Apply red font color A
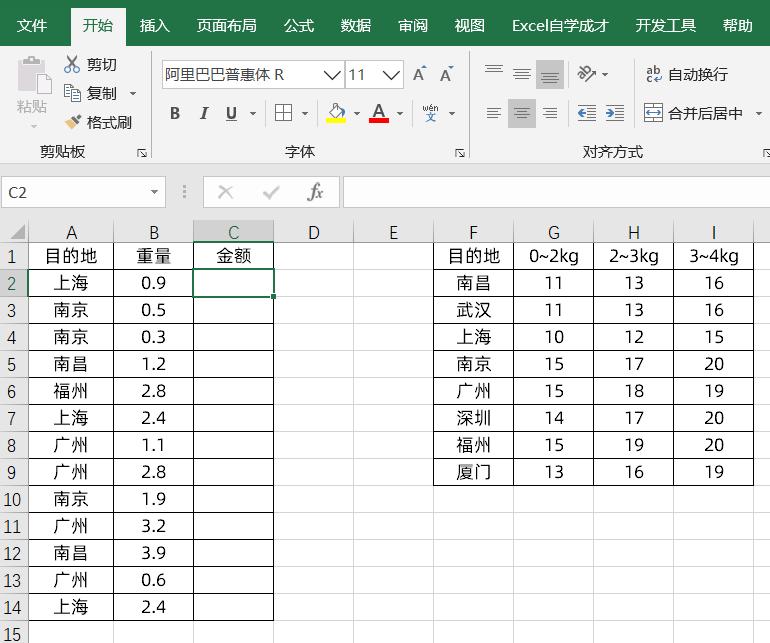This screenshot has height=643, width=770. [x=379, y=113]
